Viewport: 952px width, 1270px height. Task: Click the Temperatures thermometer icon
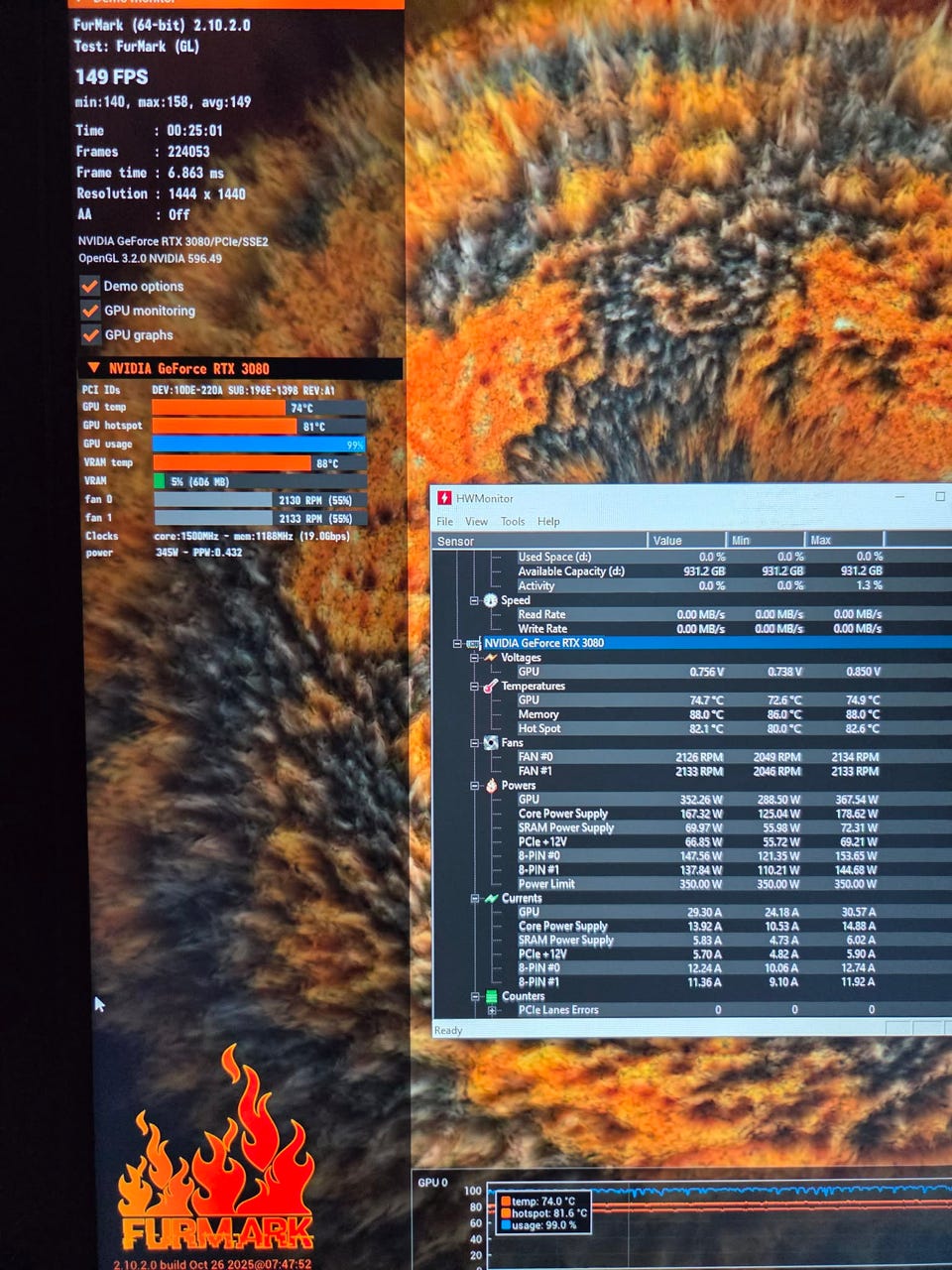click(x=490, y=686)
